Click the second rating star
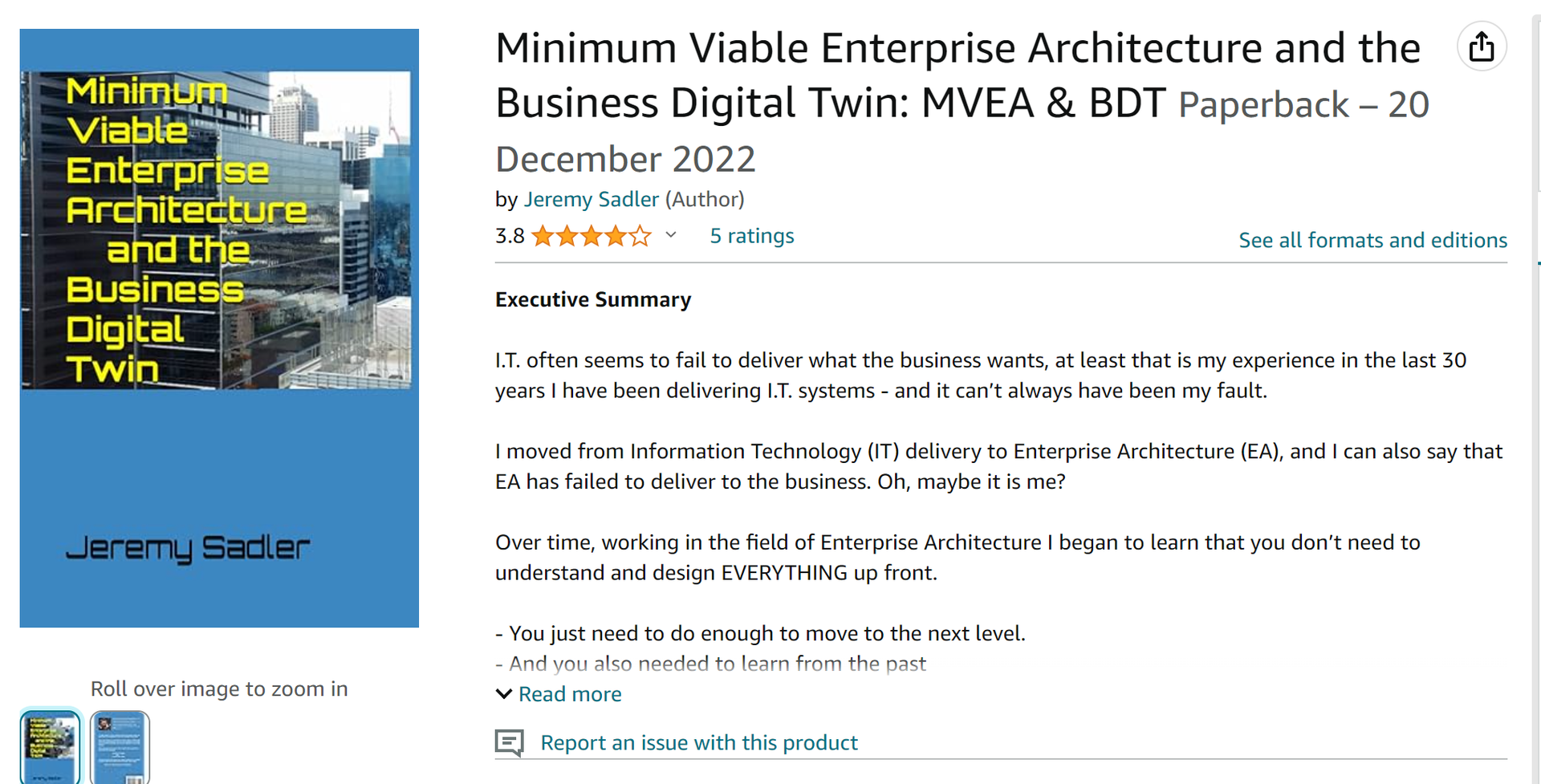Viewport: 1541px width, 784px height. [568, 235]
